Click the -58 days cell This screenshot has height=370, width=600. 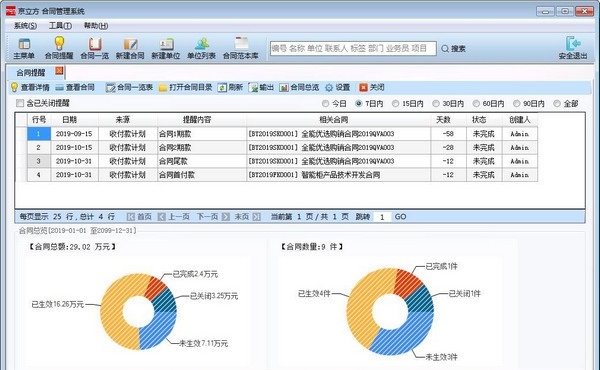pos(448,134)
